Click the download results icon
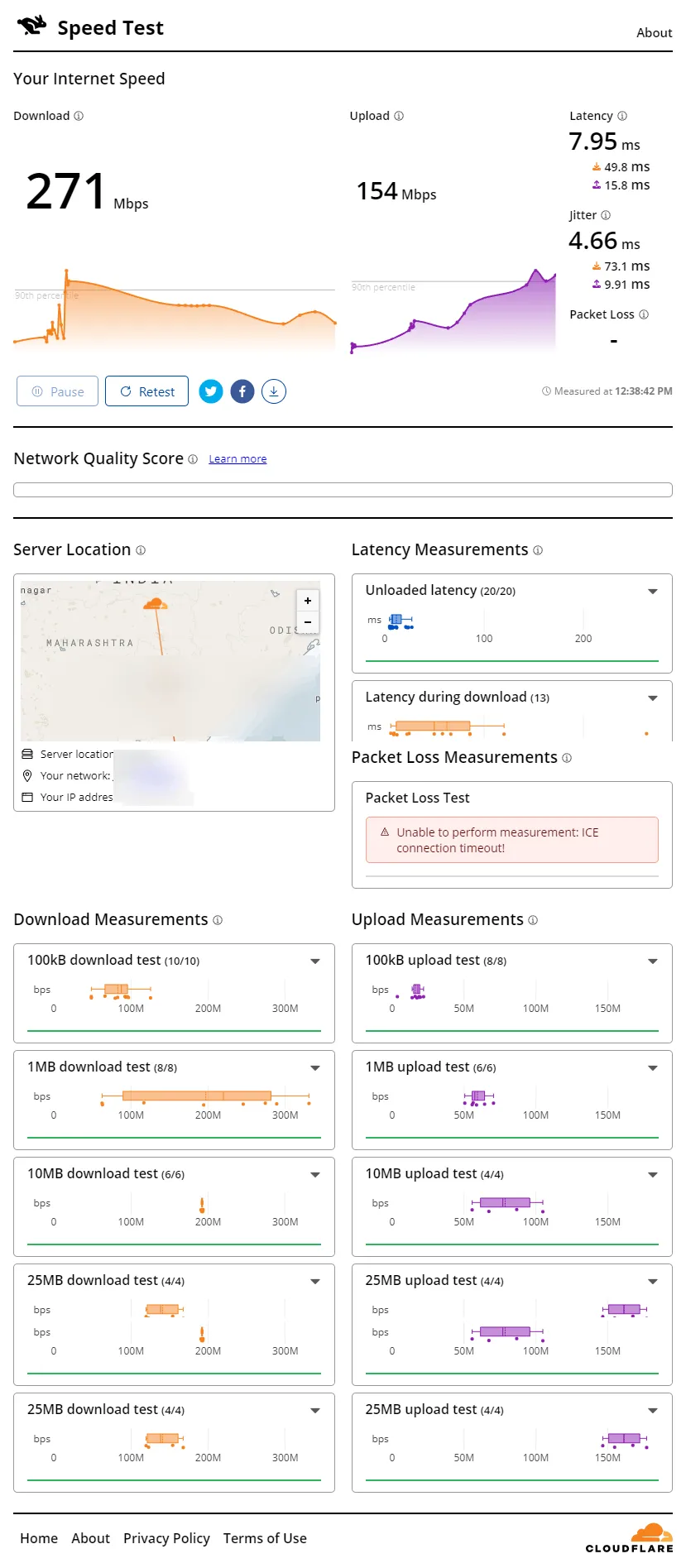Viewport: 686px width, 1568px height. pos(274,391)
